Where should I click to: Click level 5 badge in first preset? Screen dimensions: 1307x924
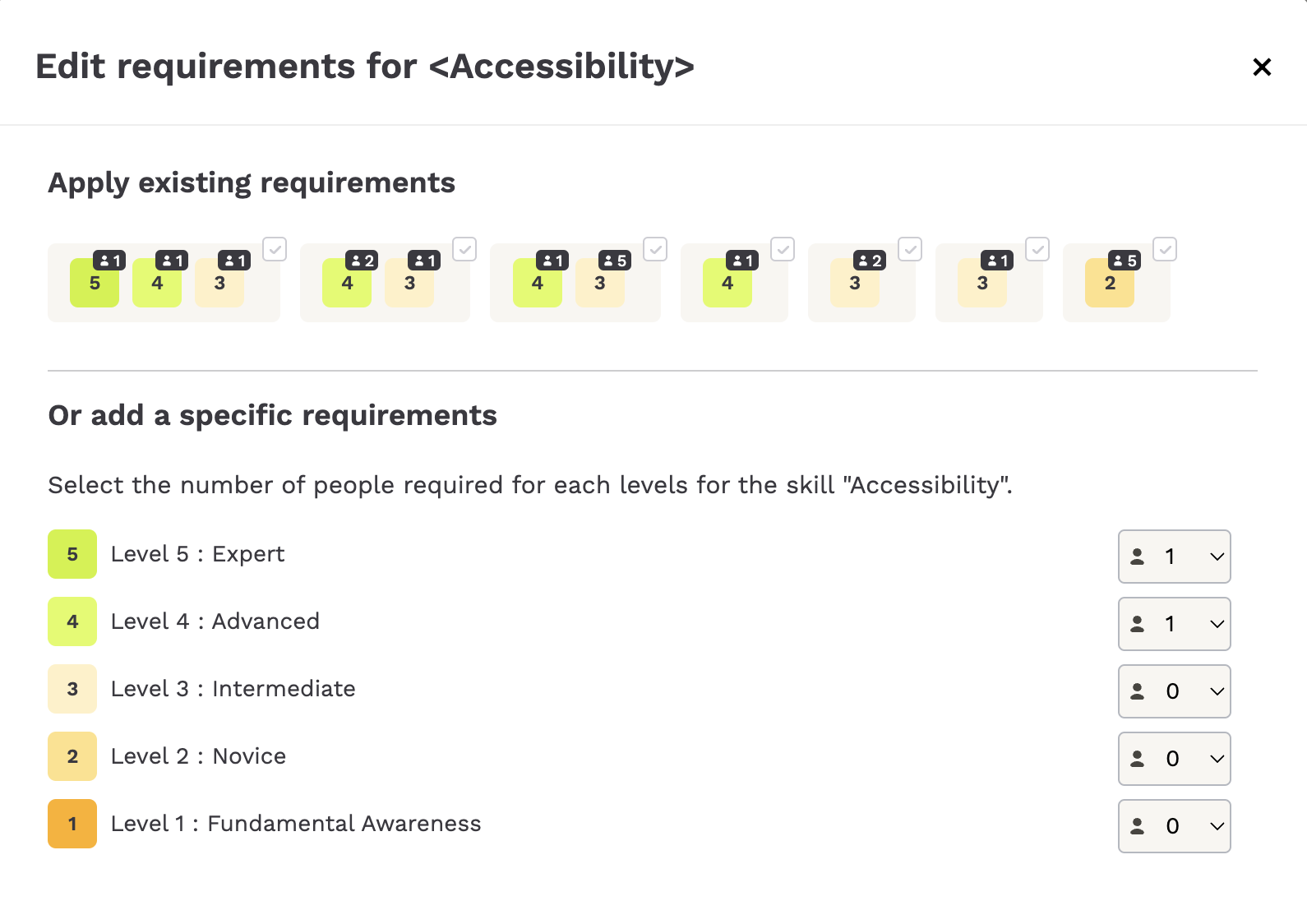click(95, 283)
